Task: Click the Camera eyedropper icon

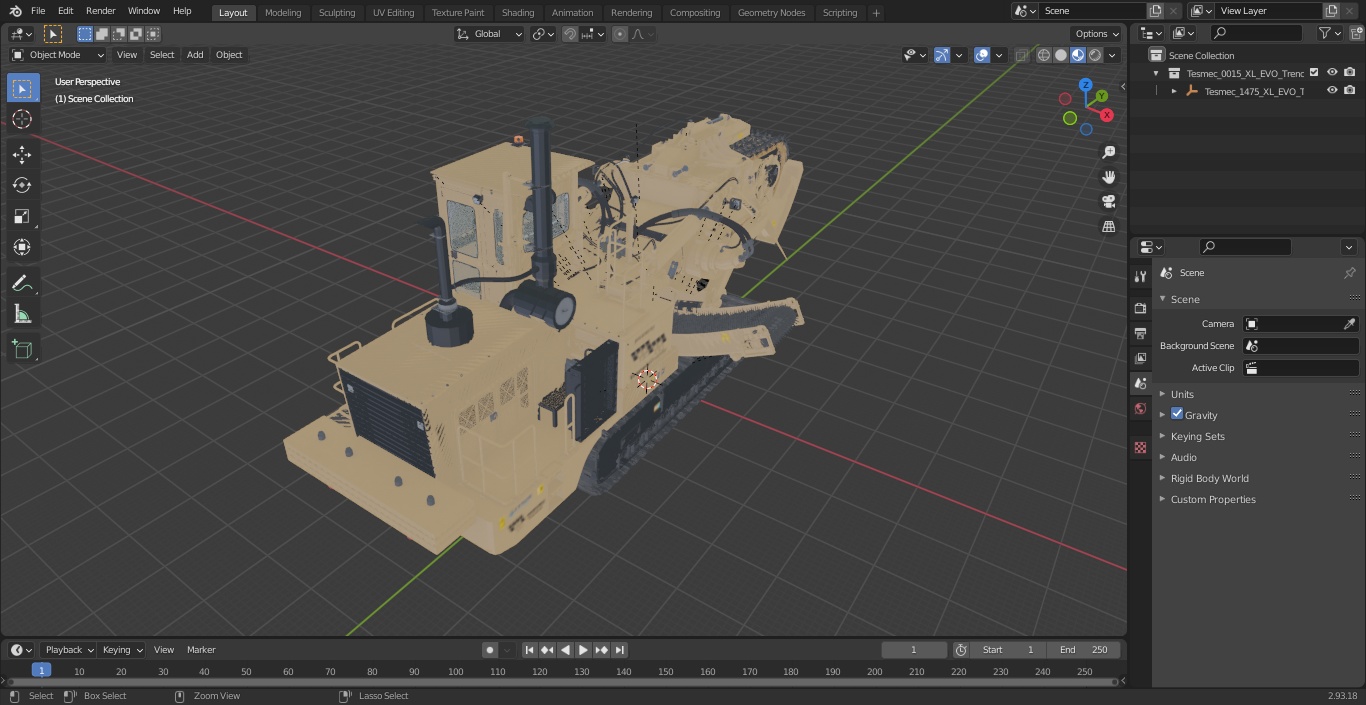Action: [x=1349, y=324]
